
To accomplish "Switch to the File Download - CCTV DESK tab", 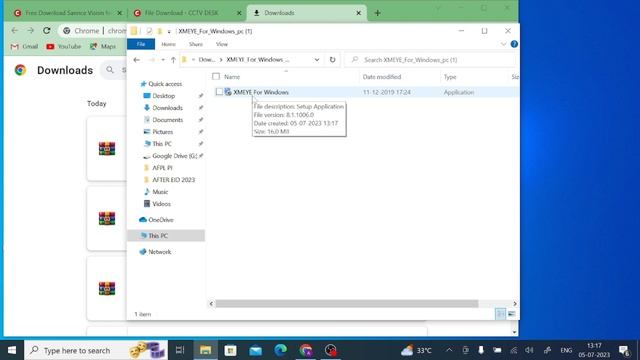I will tap(187, 13).
